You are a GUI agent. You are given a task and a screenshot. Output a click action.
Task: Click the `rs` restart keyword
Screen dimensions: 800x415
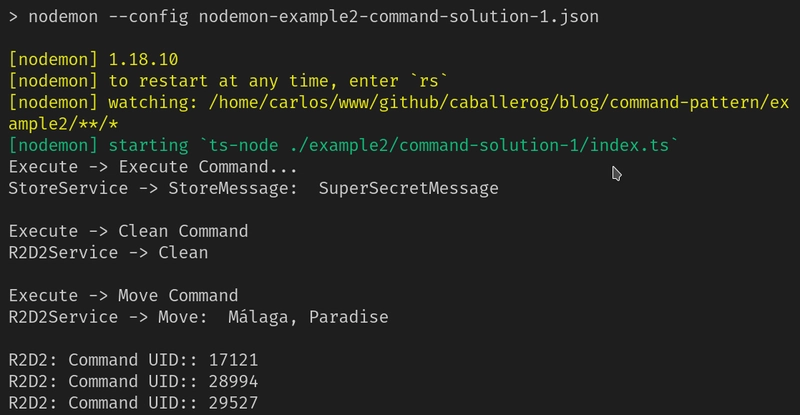point(429,81)
